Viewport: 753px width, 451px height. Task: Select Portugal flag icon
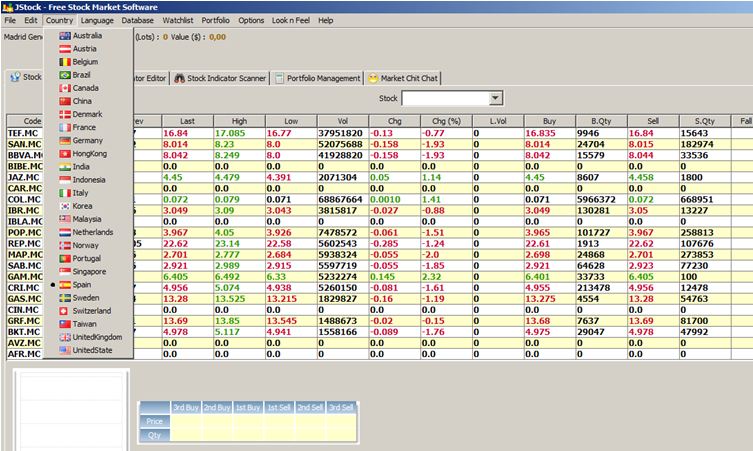pyautogui.click(x=65, y=258)
